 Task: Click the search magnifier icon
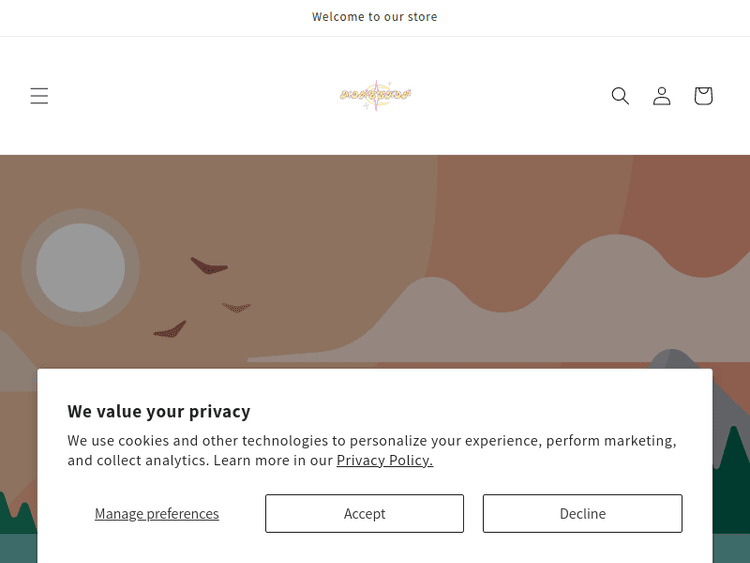(x=620, y=96)
